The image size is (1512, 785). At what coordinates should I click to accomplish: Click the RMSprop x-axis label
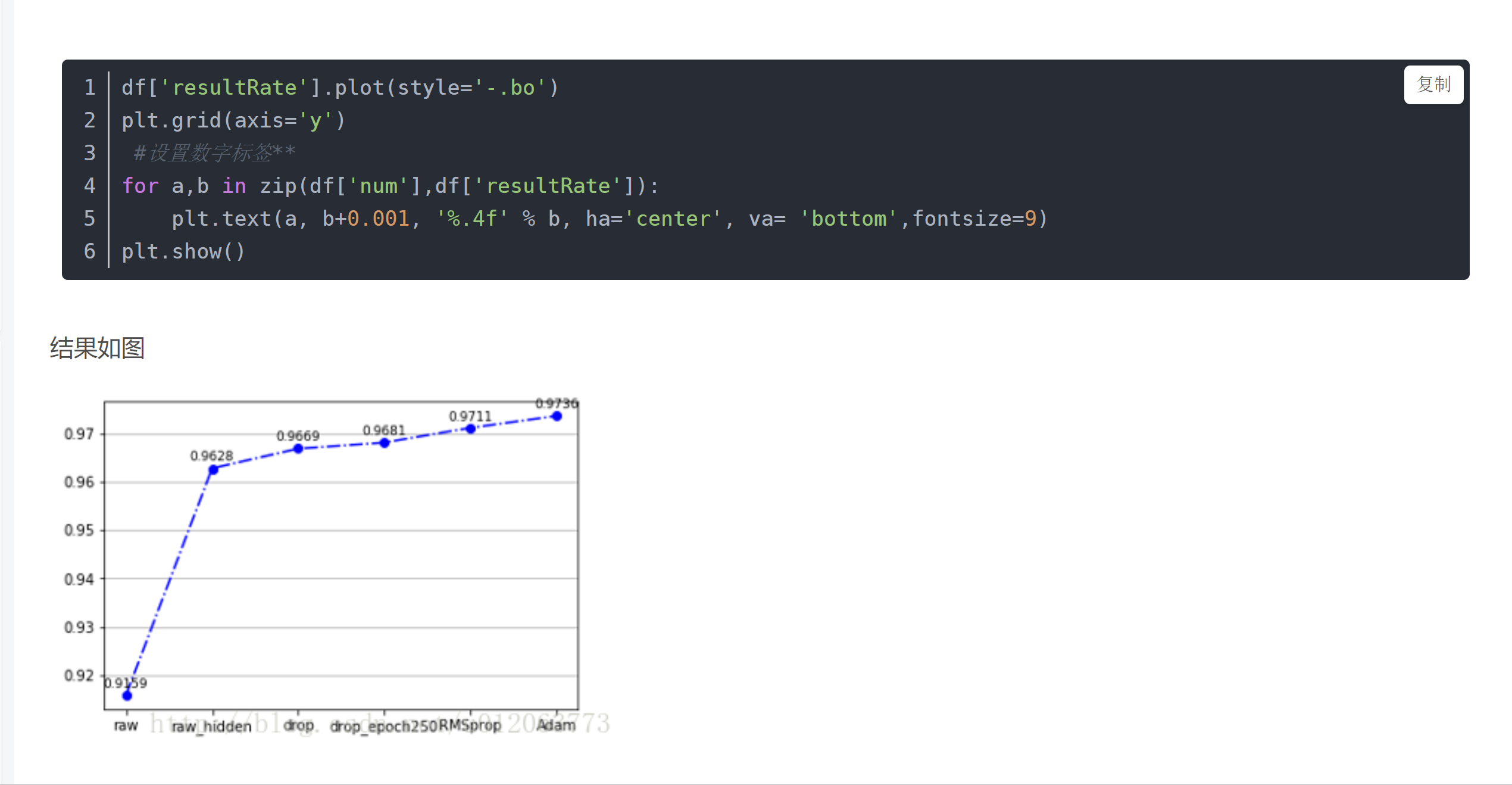point(470,725)
